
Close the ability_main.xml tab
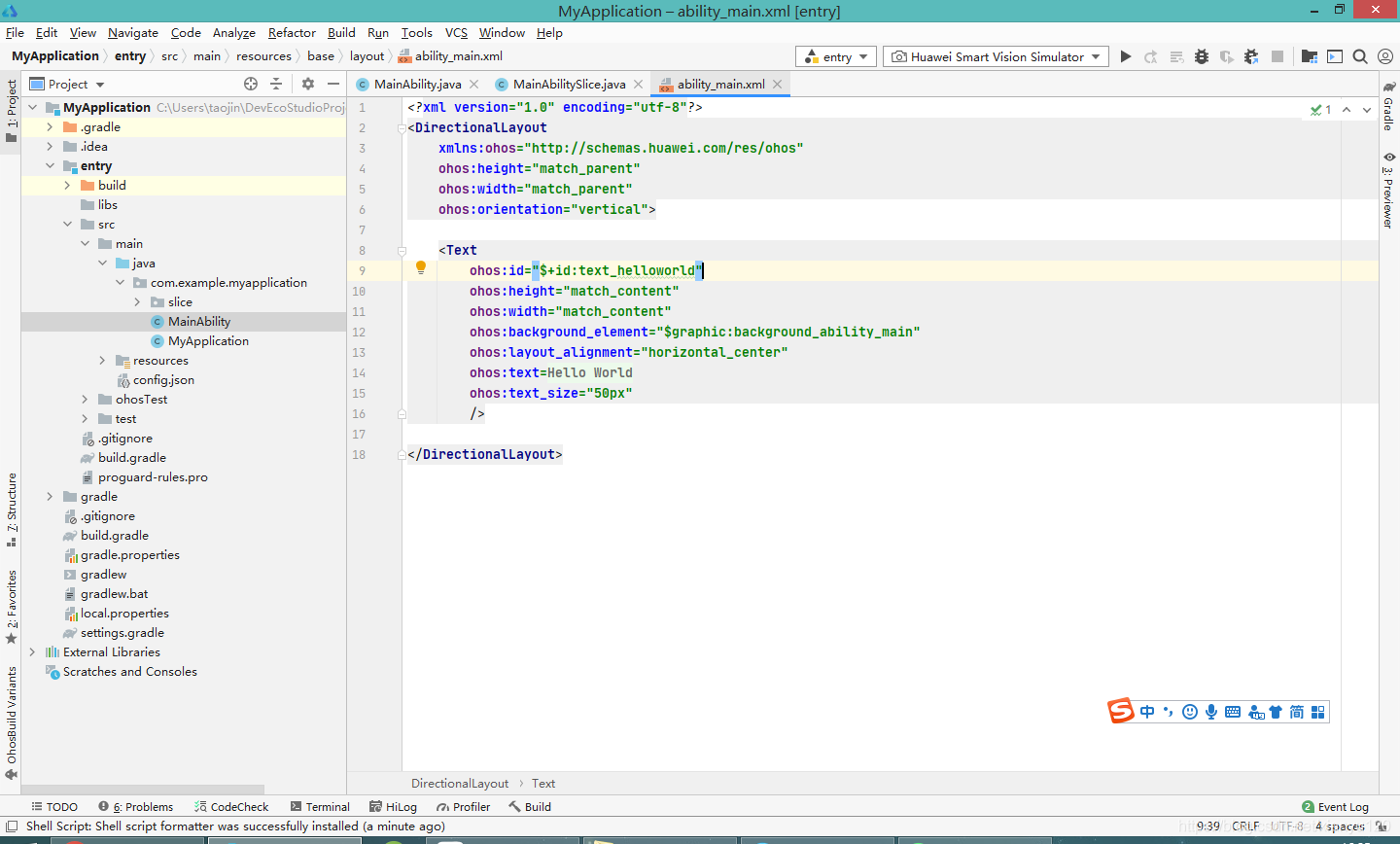click(x=778, y=84)
